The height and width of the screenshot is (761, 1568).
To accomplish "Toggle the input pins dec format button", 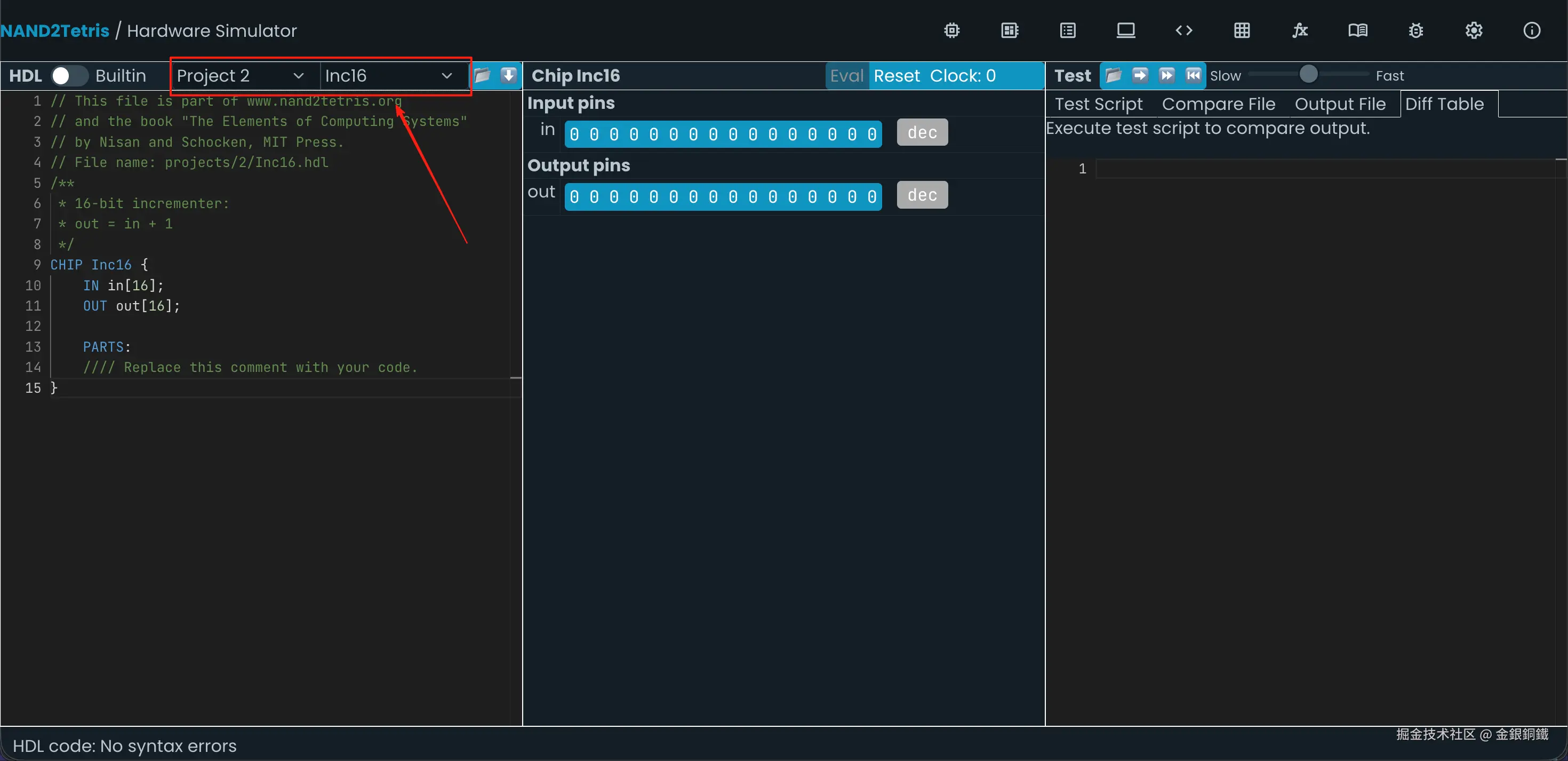I will [922, 133].
